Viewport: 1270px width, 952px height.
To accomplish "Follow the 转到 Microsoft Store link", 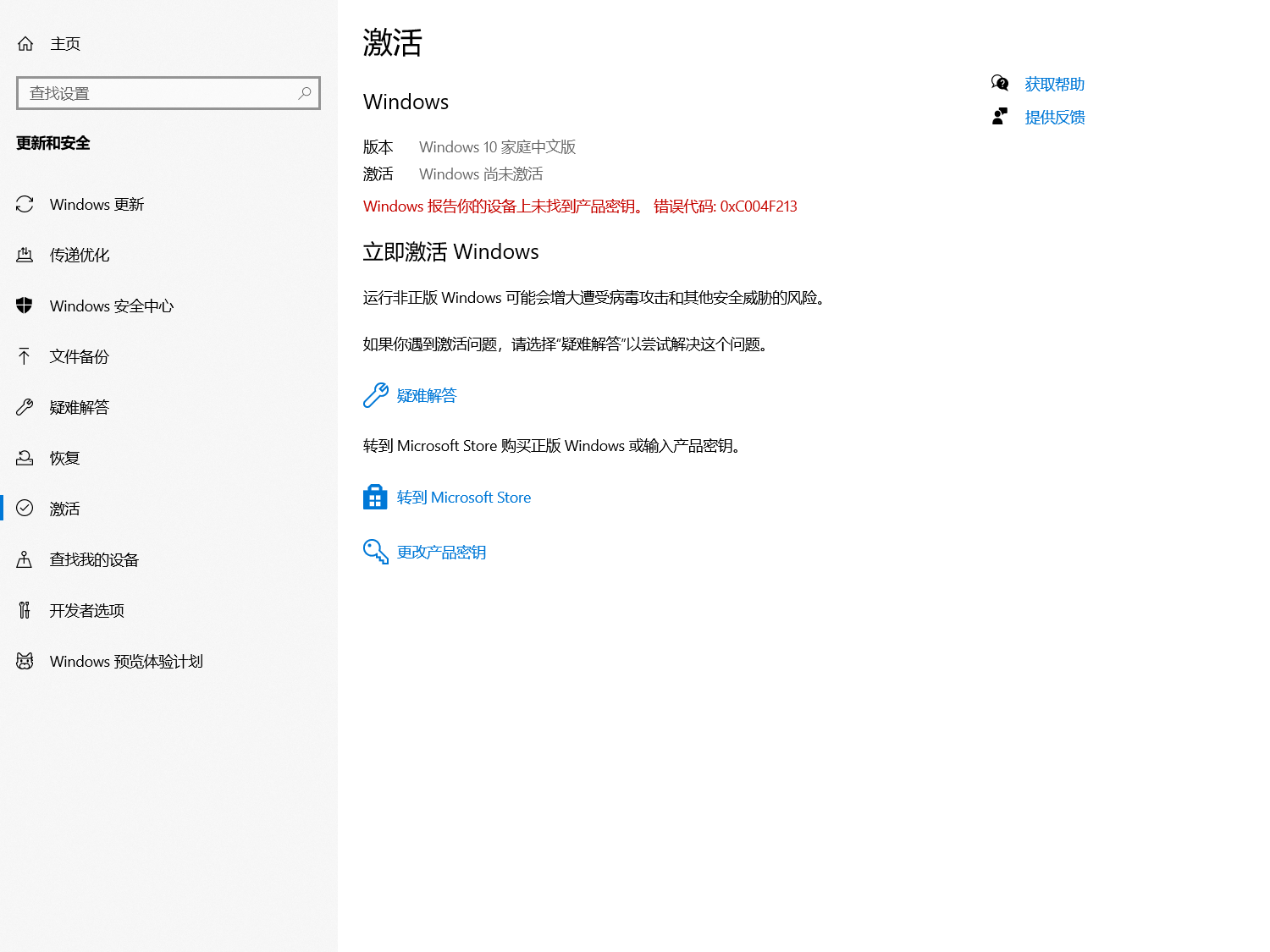I will point(464,498).
